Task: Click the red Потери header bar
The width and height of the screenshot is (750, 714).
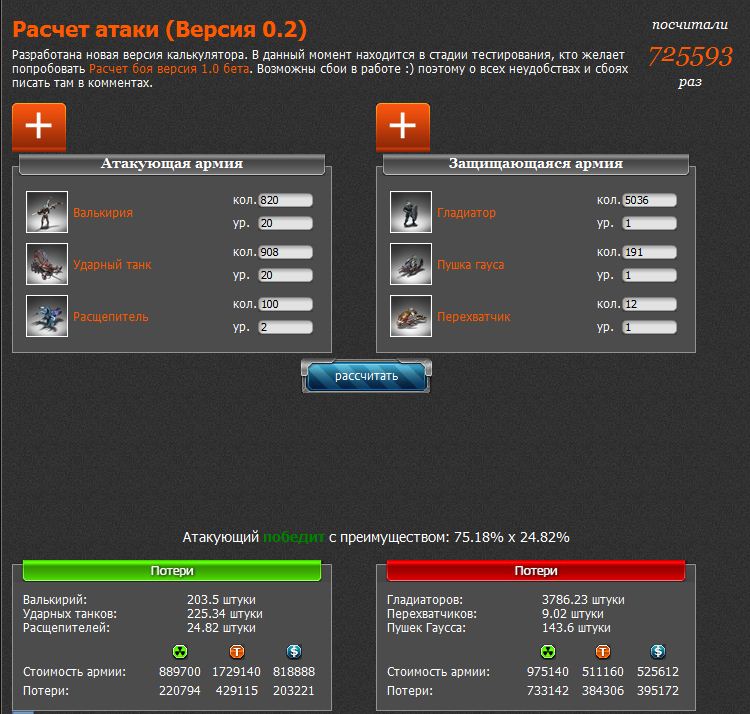Action: pos(536,571)
